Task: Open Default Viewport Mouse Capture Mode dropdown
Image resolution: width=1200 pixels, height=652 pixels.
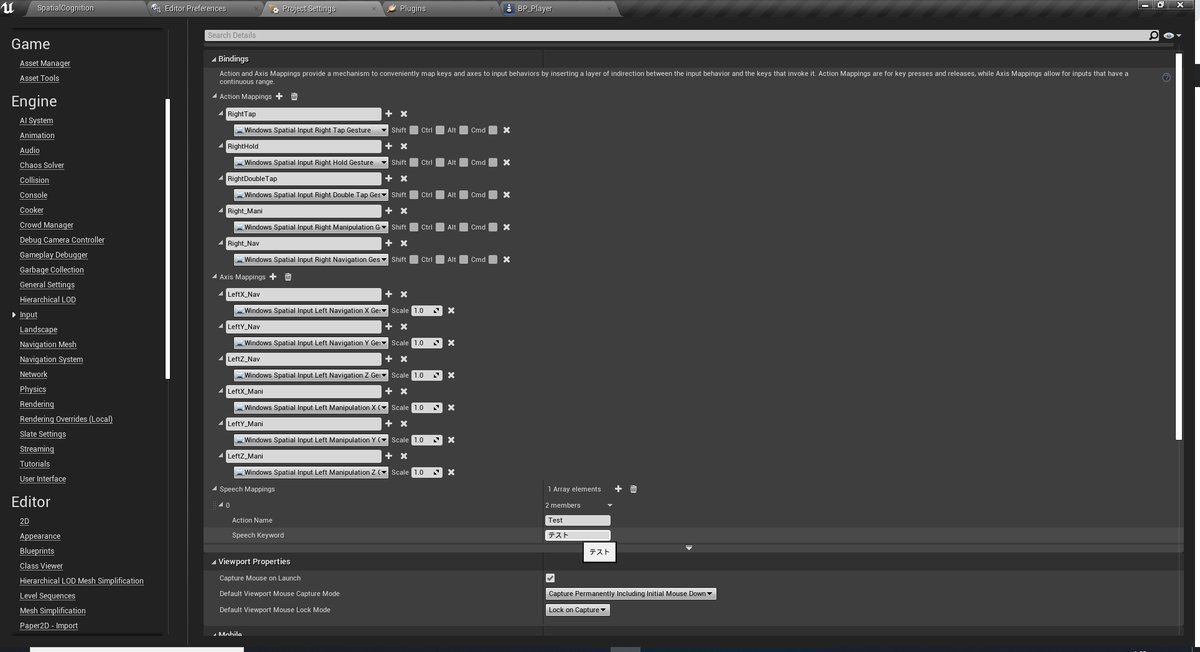Action: pyautogui.click(x=631, y=594)
